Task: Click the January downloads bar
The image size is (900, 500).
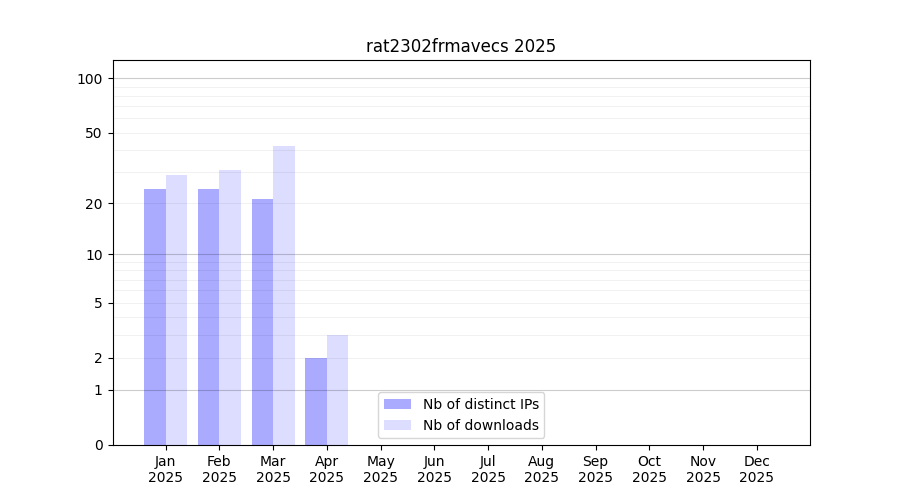Action: 176,310
